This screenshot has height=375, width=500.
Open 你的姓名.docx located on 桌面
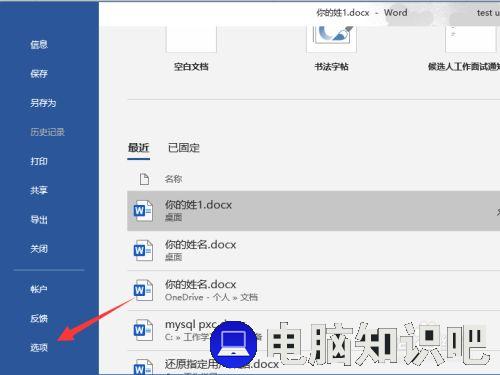pos(313,250)
